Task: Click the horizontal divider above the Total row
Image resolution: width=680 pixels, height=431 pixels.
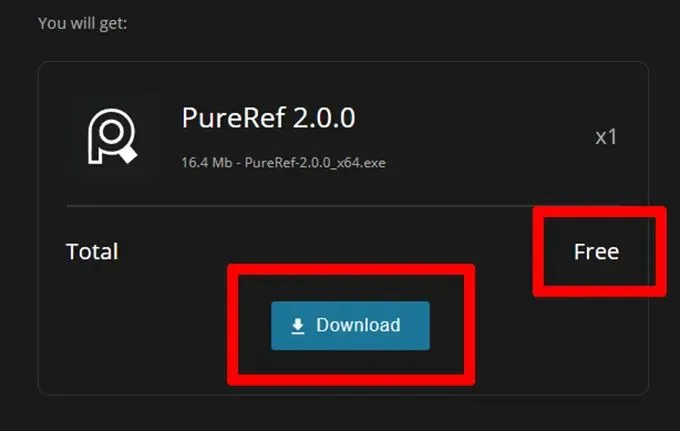Action: coord(343,206)
